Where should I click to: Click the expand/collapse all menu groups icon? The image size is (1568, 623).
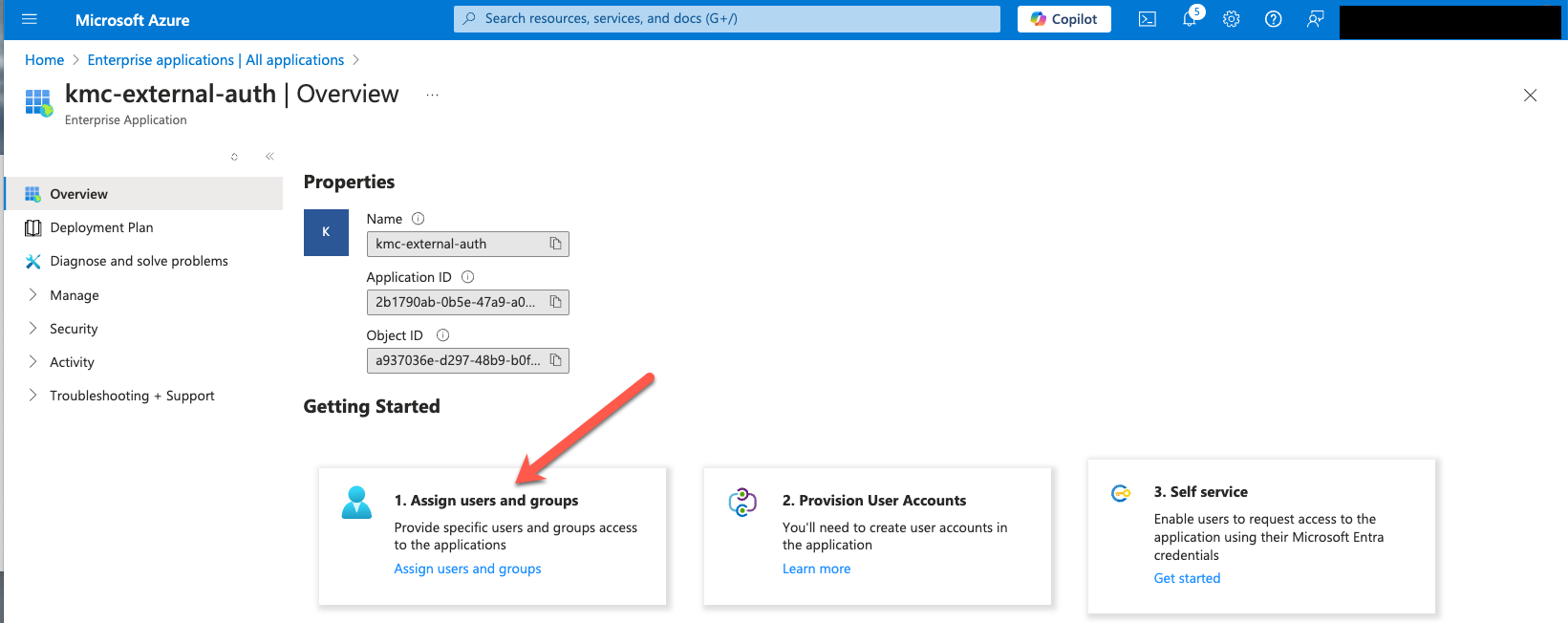coord(234,156)
